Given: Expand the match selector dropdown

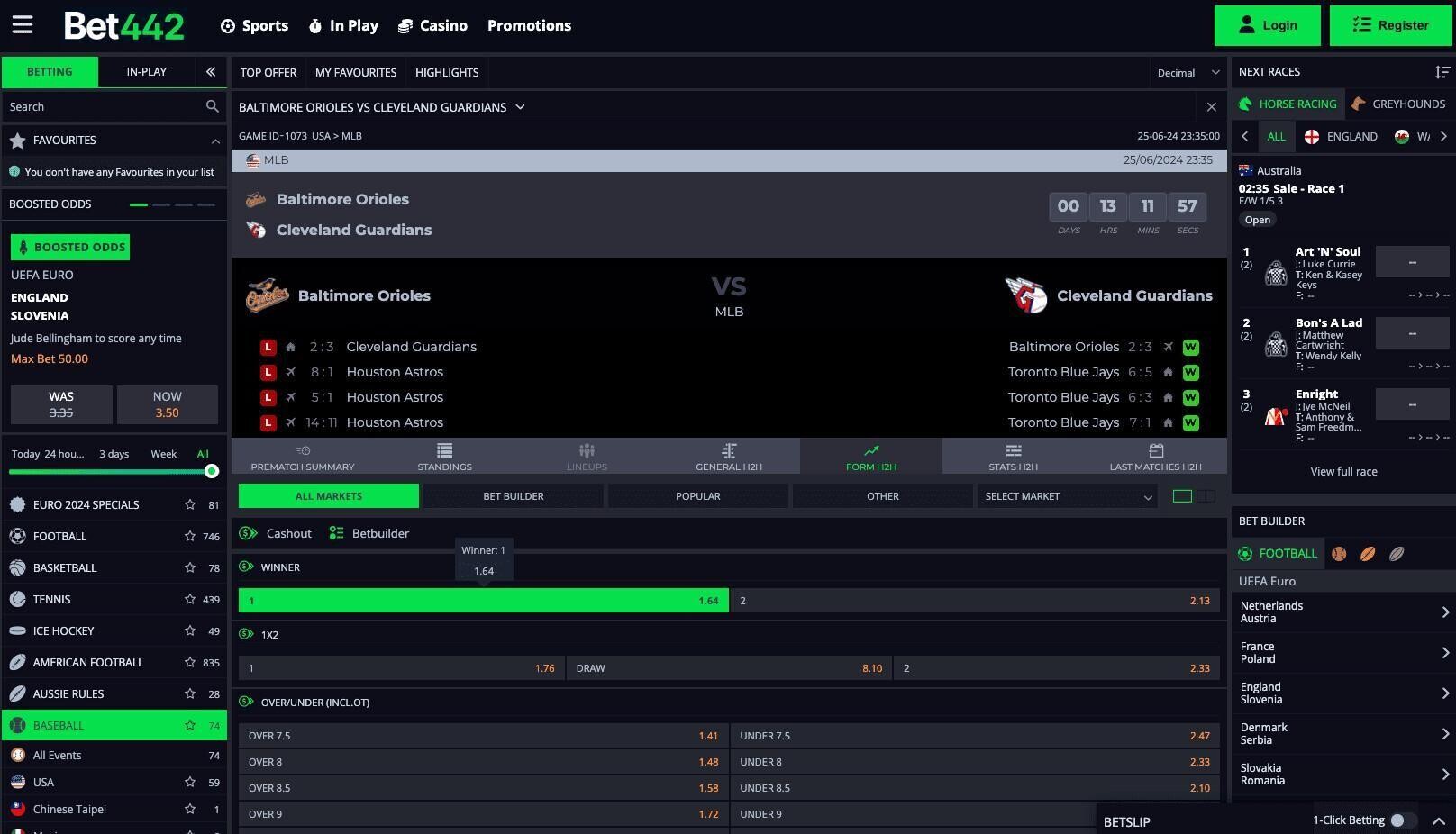Looking at the screenshot, I should (520, 107).
